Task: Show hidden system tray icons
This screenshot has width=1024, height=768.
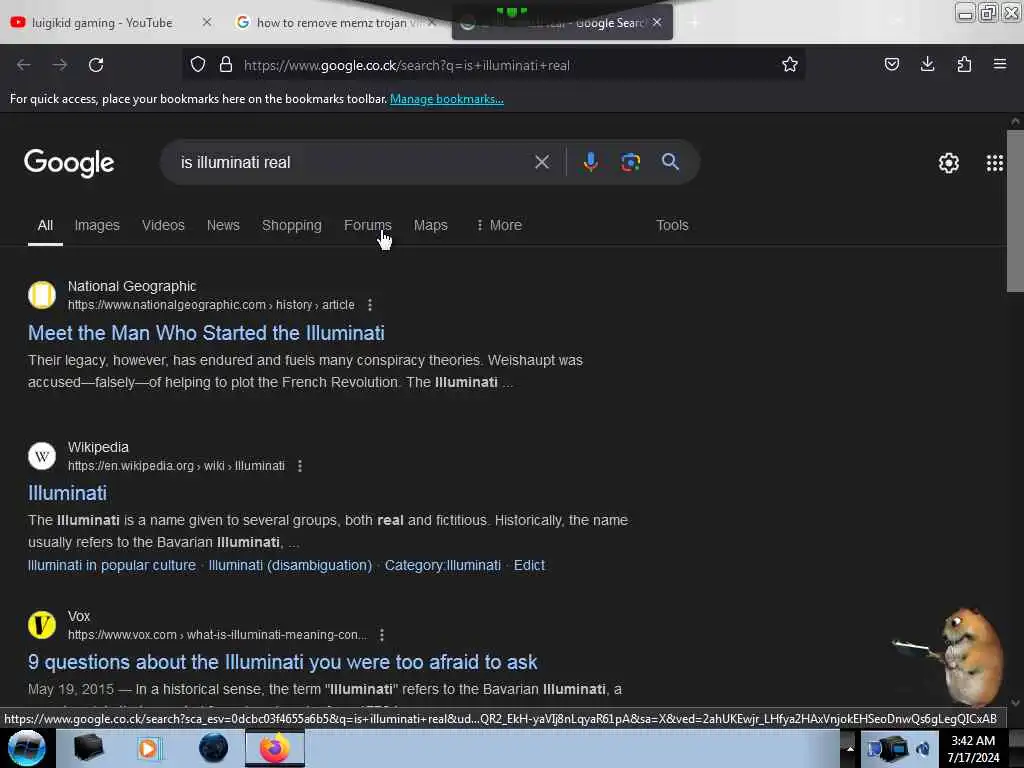Action: coord(850,748)
